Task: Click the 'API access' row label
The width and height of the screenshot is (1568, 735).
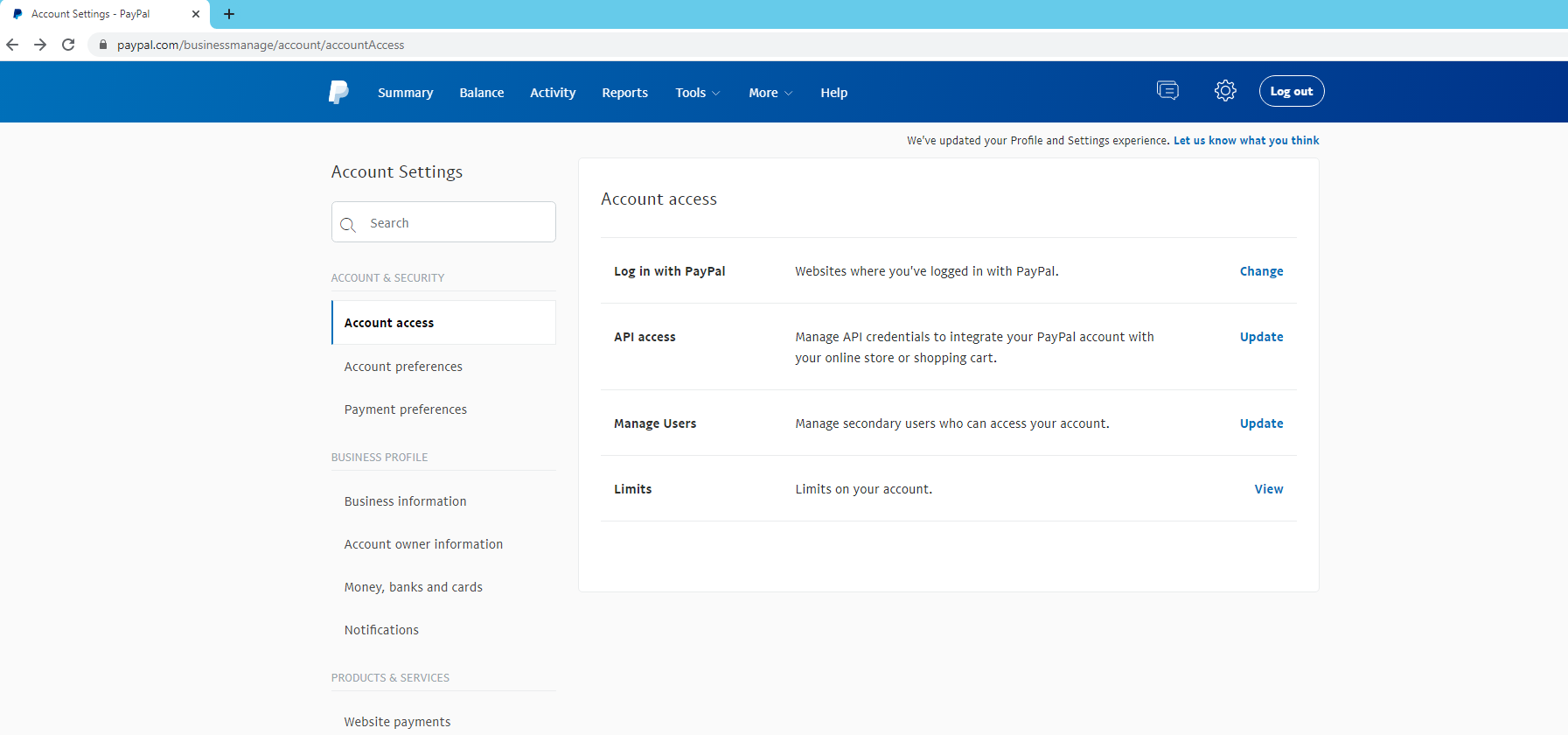Action: pos(645,337)
